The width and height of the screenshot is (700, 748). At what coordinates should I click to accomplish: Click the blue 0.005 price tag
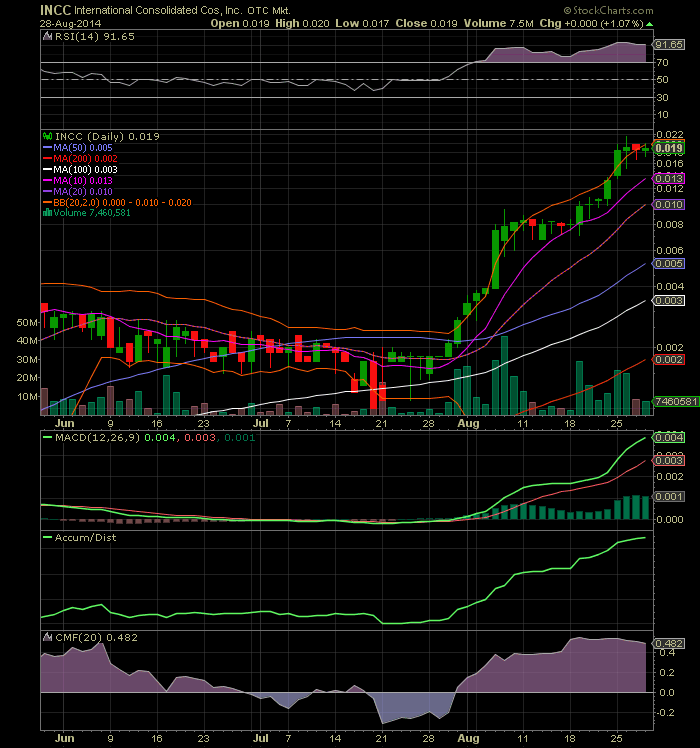coord(669,263)
